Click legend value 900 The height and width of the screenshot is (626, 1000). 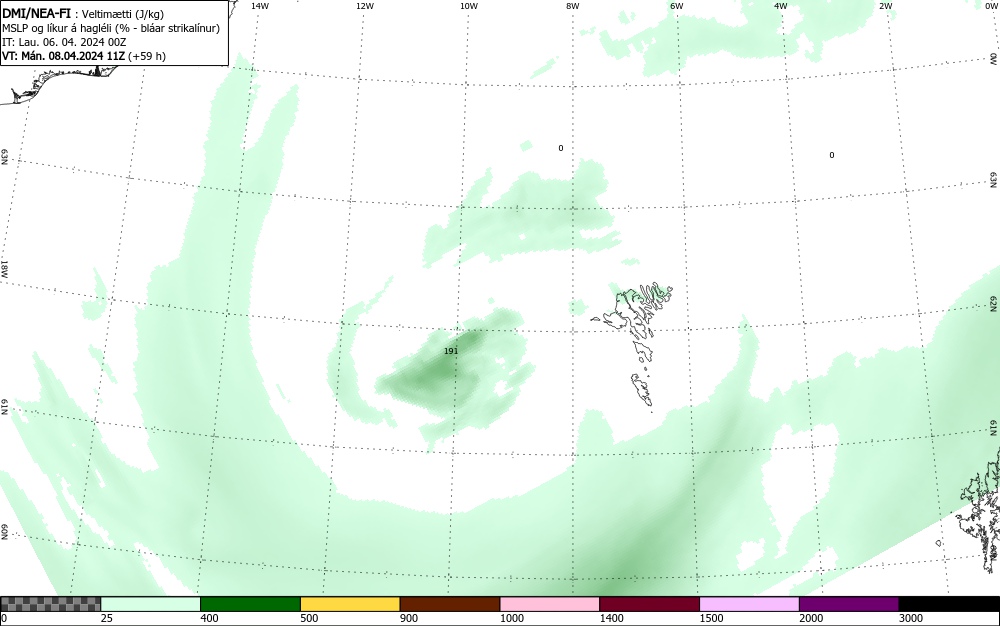point(409,618)
